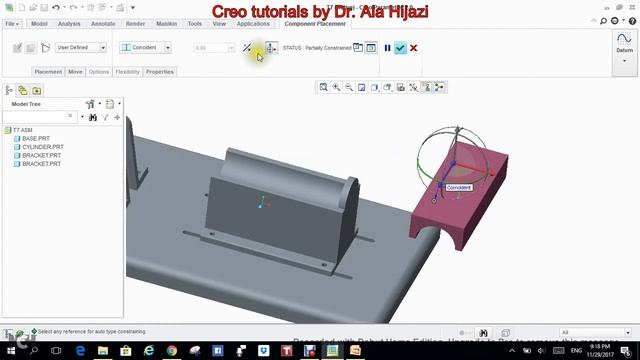Select CYLINDER.PRT in the model tree
The height and width of the screenshot is (360, 640).
(43, 147)
